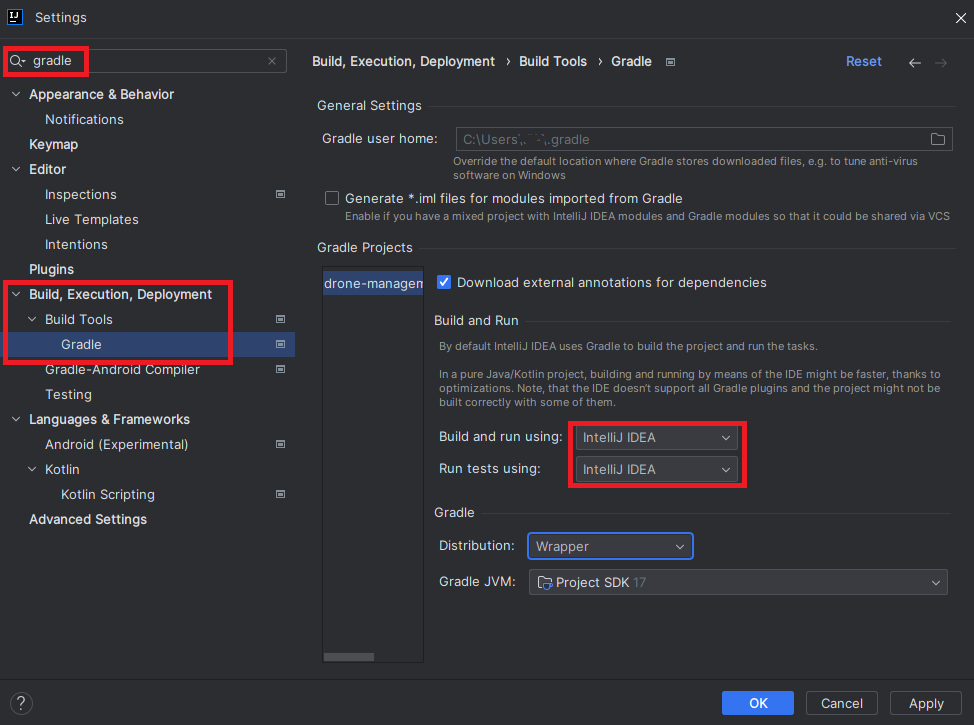Click the horizontal scrollbar of Gradle Projects list

tap(349, 657)
